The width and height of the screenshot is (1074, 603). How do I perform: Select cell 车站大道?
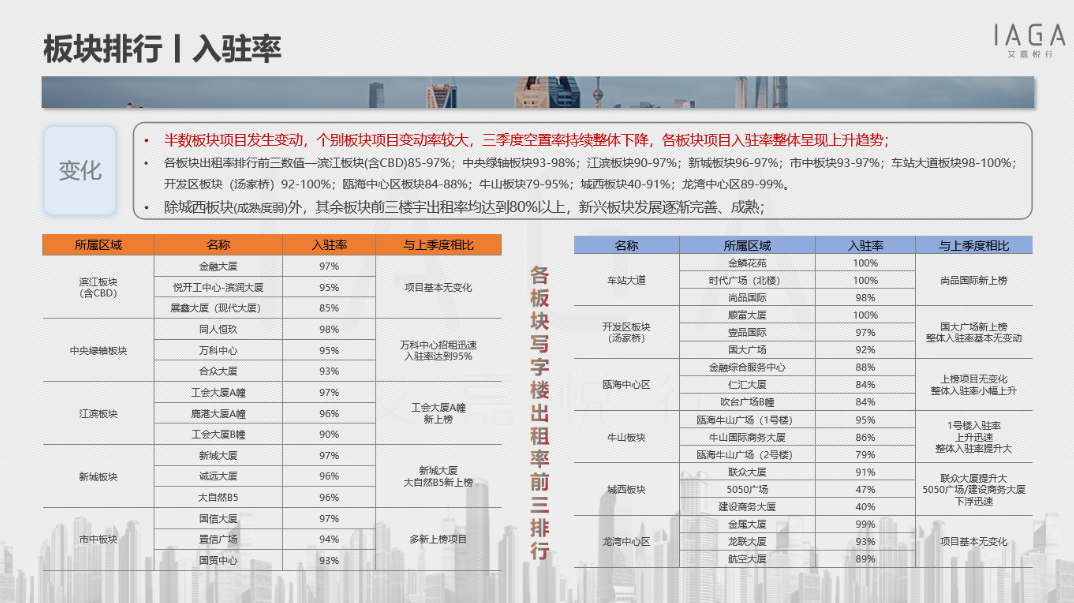click(x=626, y=280)
